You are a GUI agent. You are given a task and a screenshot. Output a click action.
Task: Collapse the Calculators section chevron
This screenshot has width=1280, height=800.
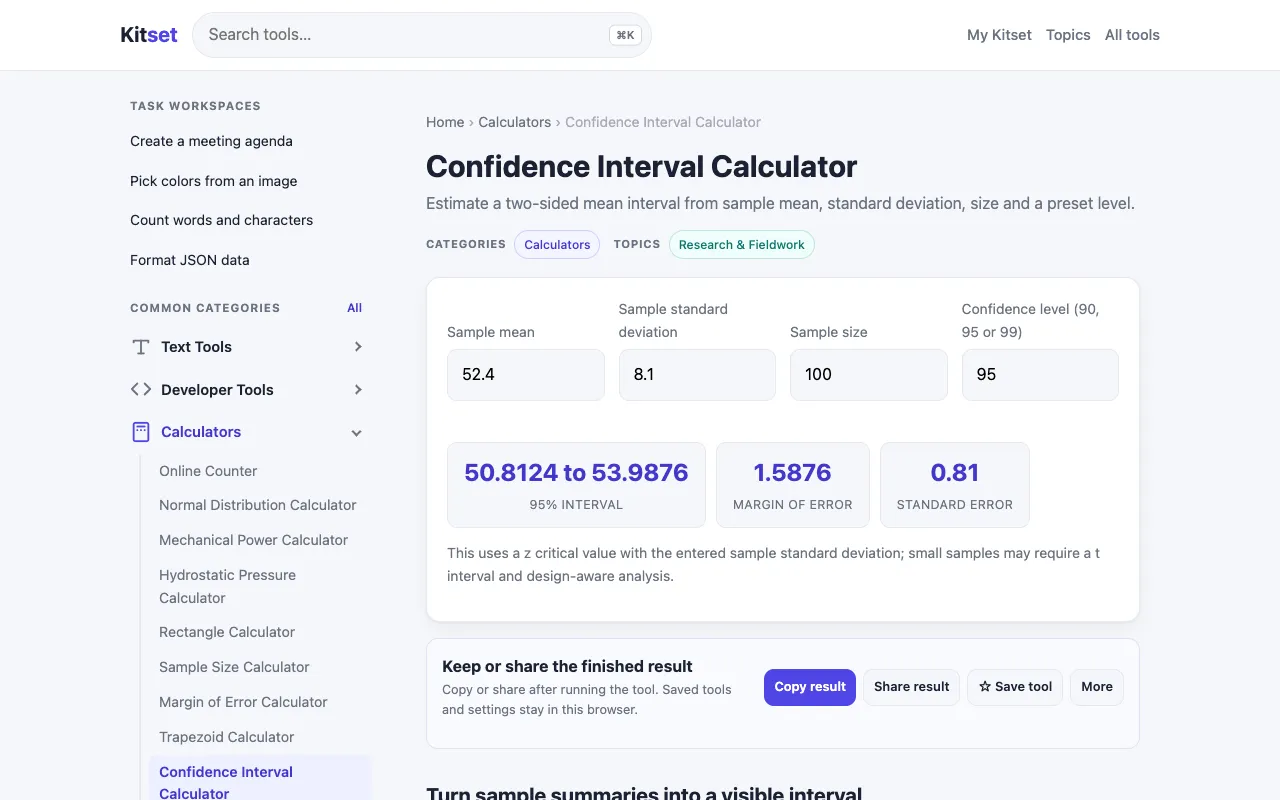[x=357, y=433]
